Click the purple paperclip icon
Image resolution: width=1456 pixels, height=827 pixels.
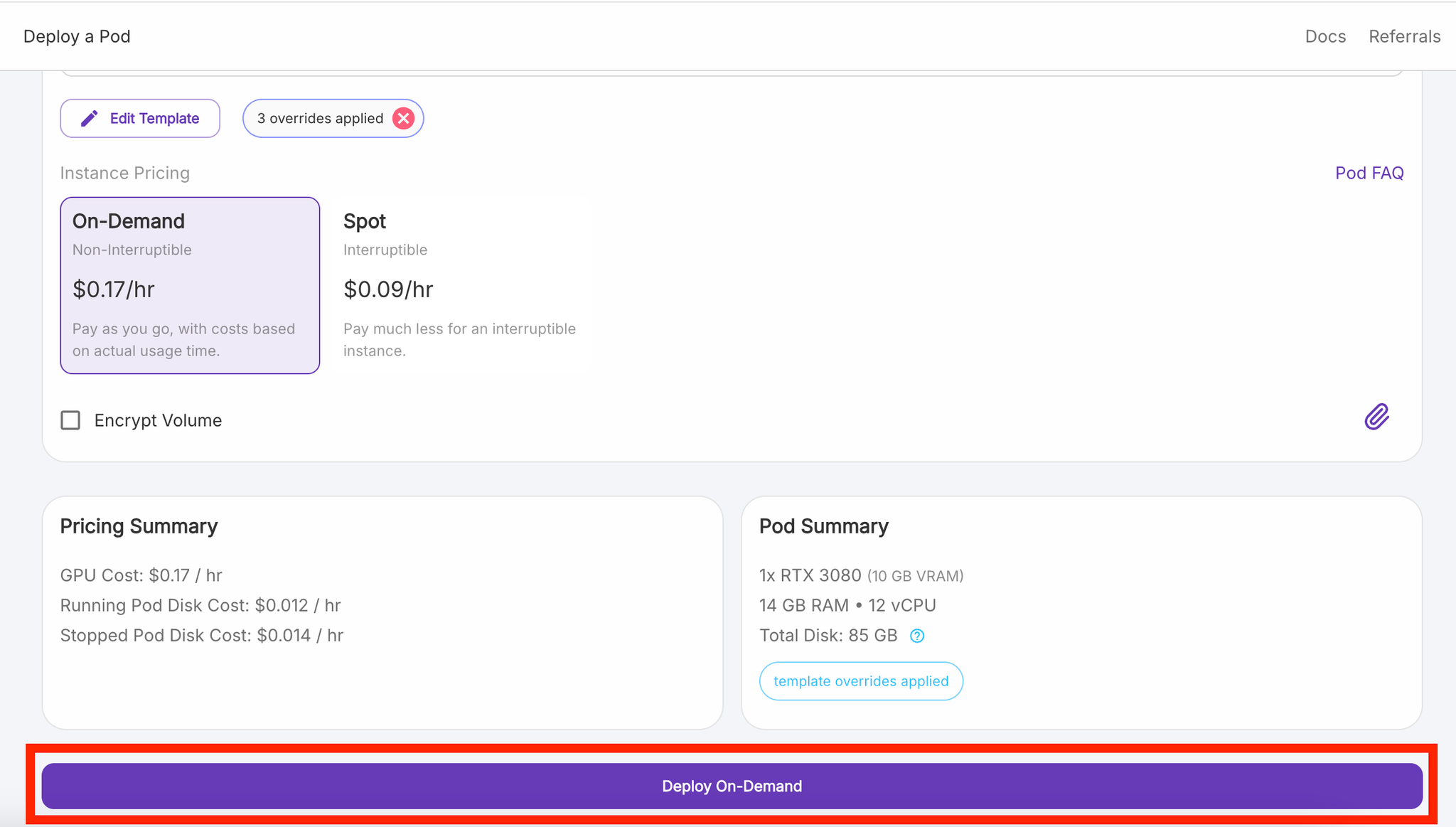1376,417
